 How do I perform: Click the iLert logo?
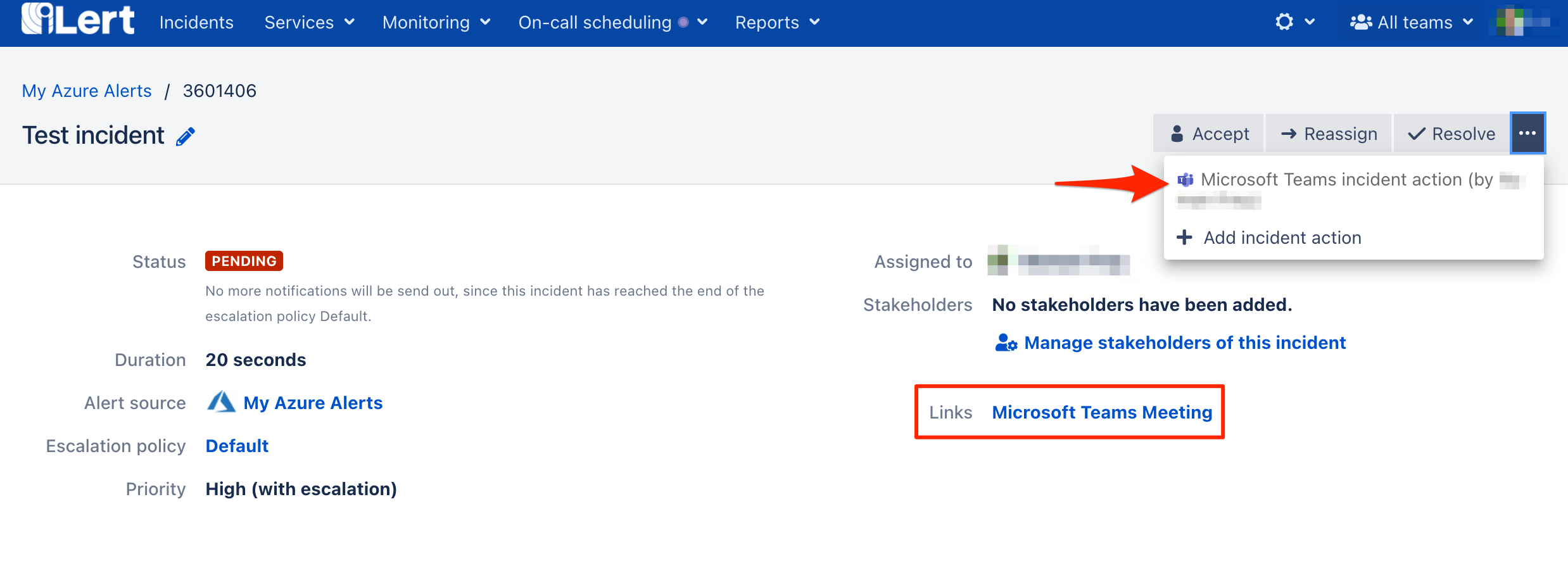[x=78, y=20]
